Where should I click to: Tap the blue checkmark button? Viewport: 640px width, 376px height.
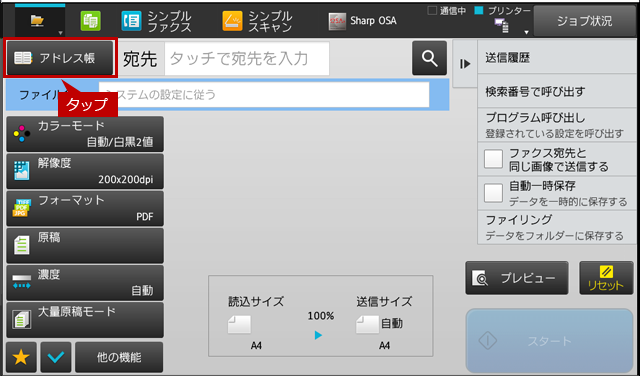(56, 357)
